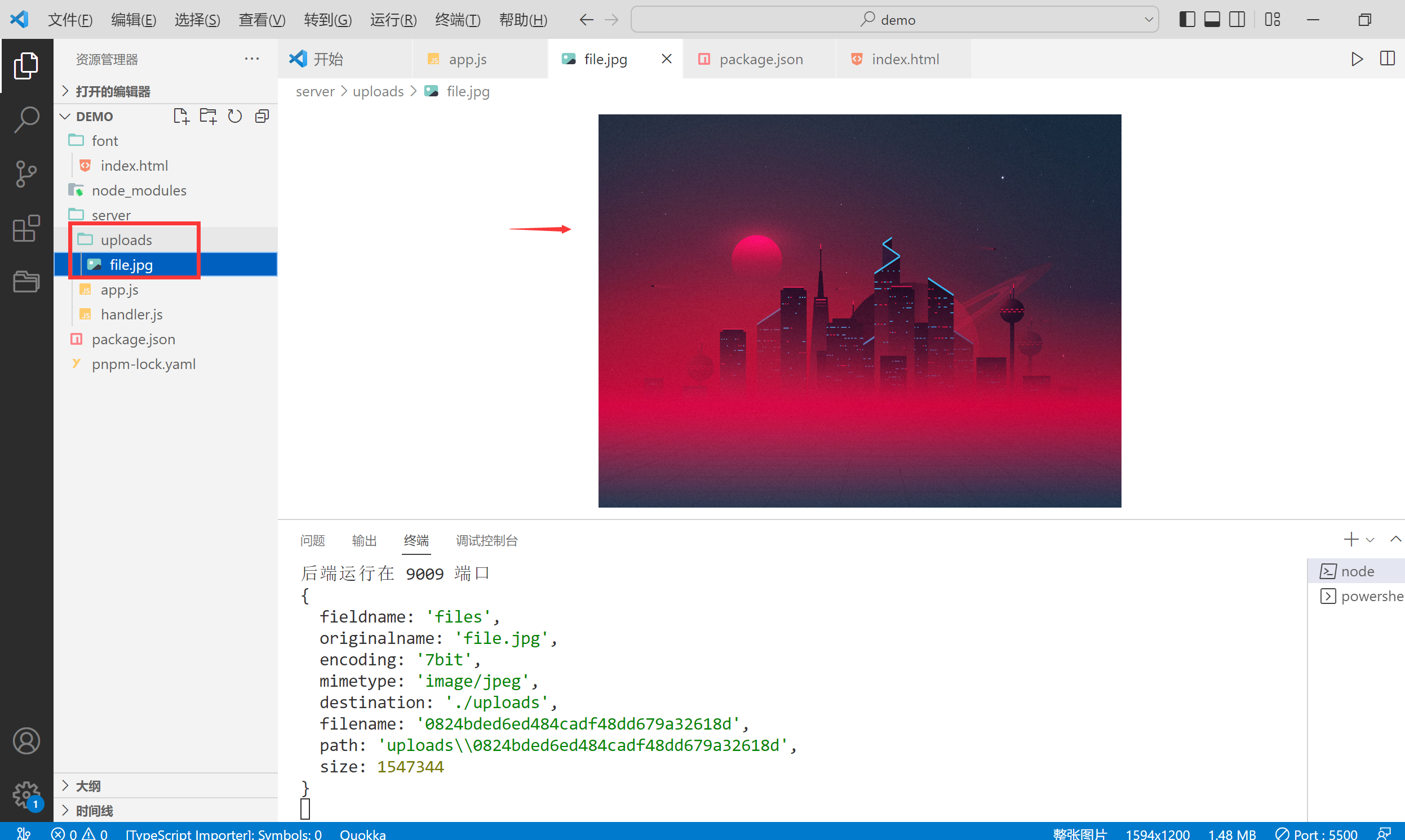Add a new terminal with plus icon
Image resolution: width=1405 pixels, height=840 pixels.
coord(1351,539)
